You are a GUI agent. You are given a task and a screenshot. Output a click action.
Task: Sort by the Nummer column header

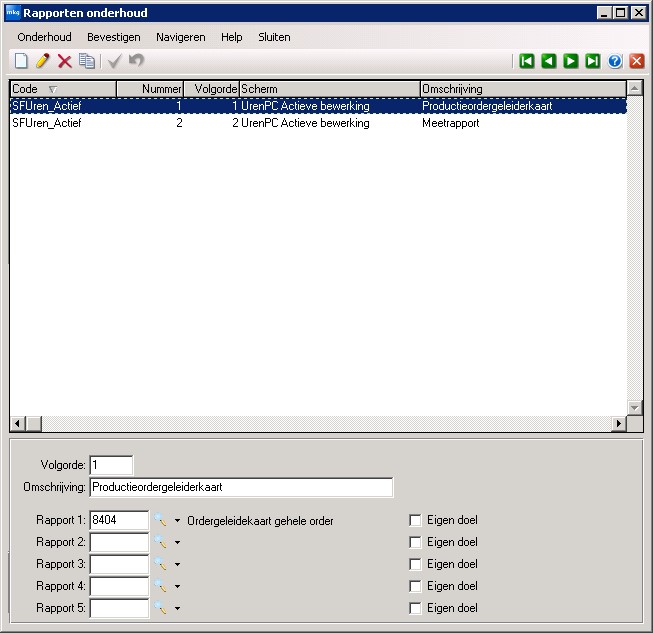150,89
